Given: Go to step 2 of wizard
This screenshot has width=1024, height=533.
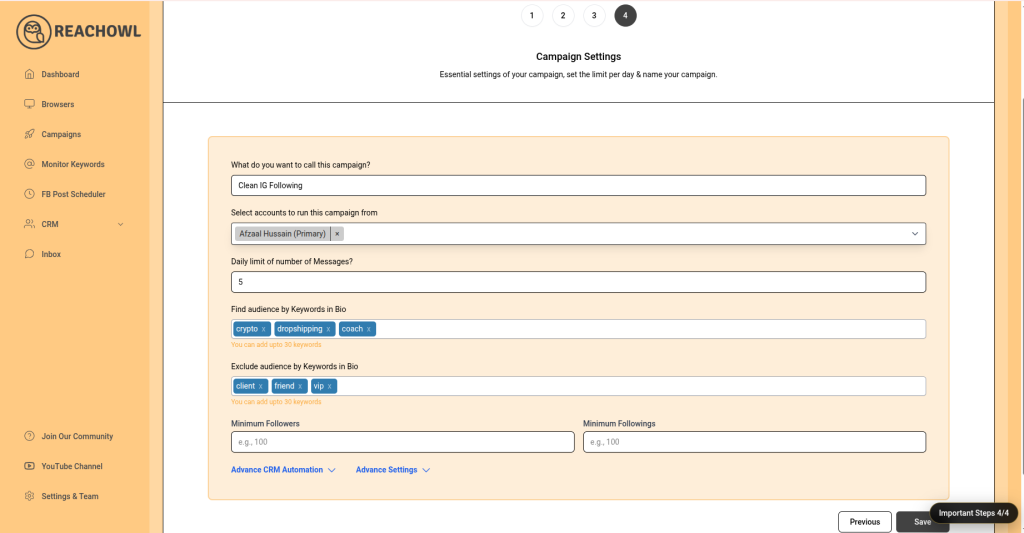Looking at the screenshot, I should (x=563, y=15).
